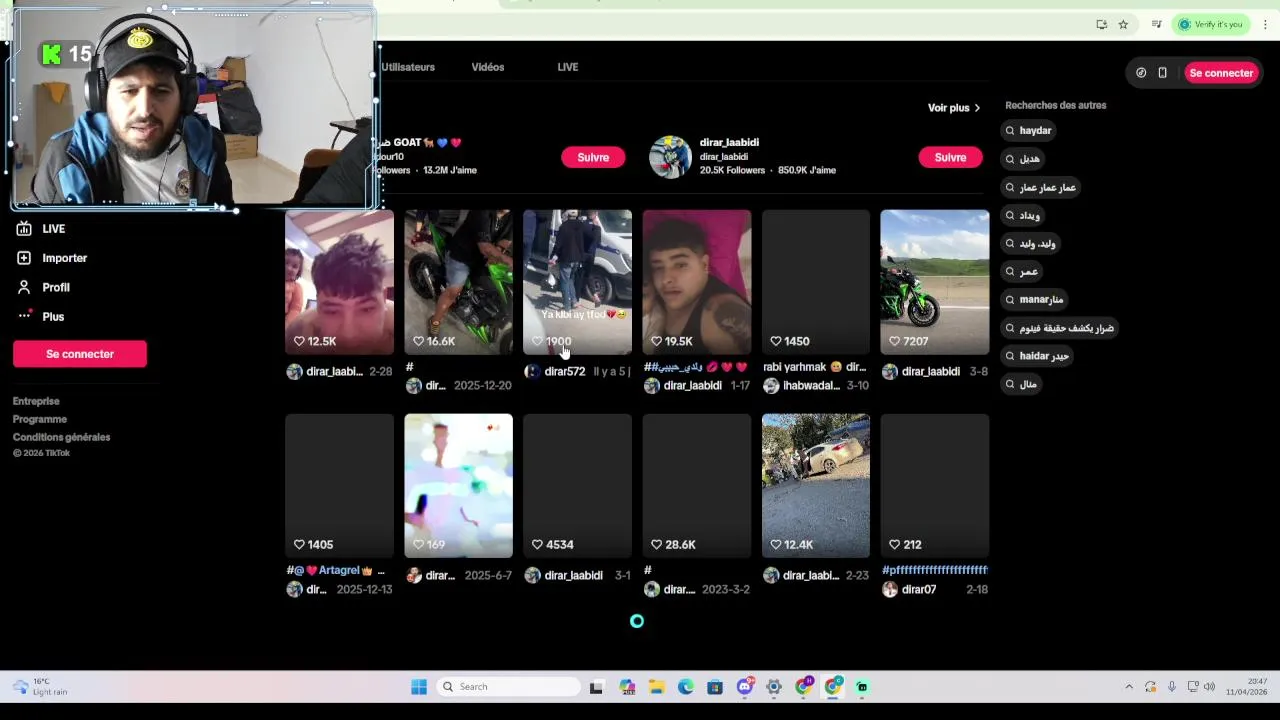Screen dimensions: 1280x720
Task: Search suggestion haydar
Action: pyautogui.click(x=1028, y=131)
